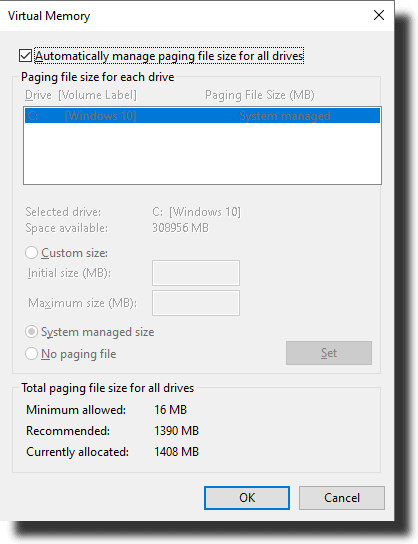Click the empty area of drive list
This screenshot has height=544, width=418.
203,153
